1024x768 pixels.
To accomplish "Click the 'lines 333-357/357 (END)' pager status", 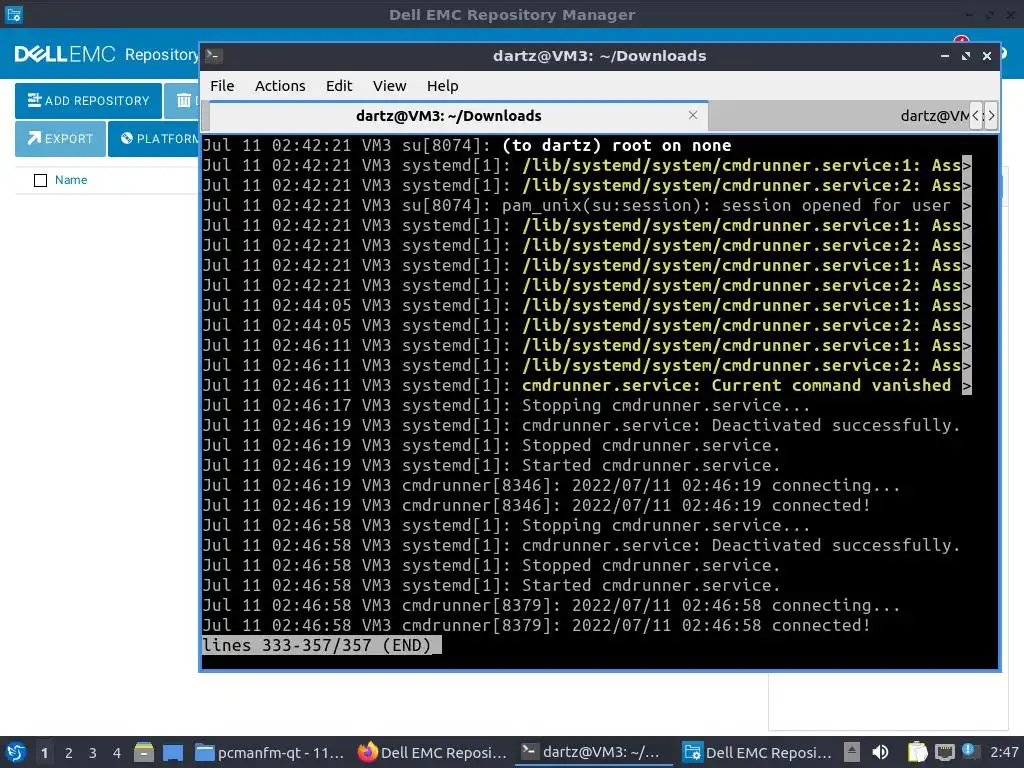I will pos(321,645).
